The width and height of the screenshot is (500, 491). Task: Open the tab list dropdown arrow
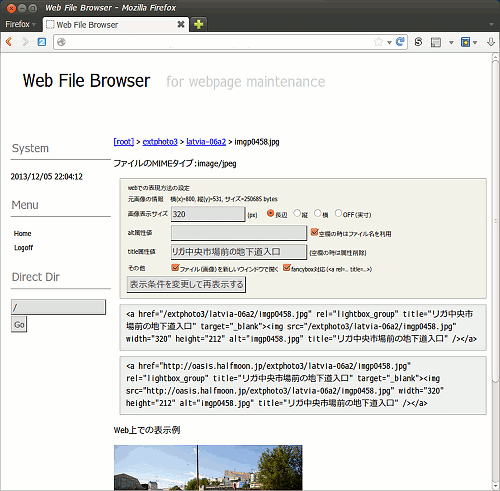pos(491,24)
